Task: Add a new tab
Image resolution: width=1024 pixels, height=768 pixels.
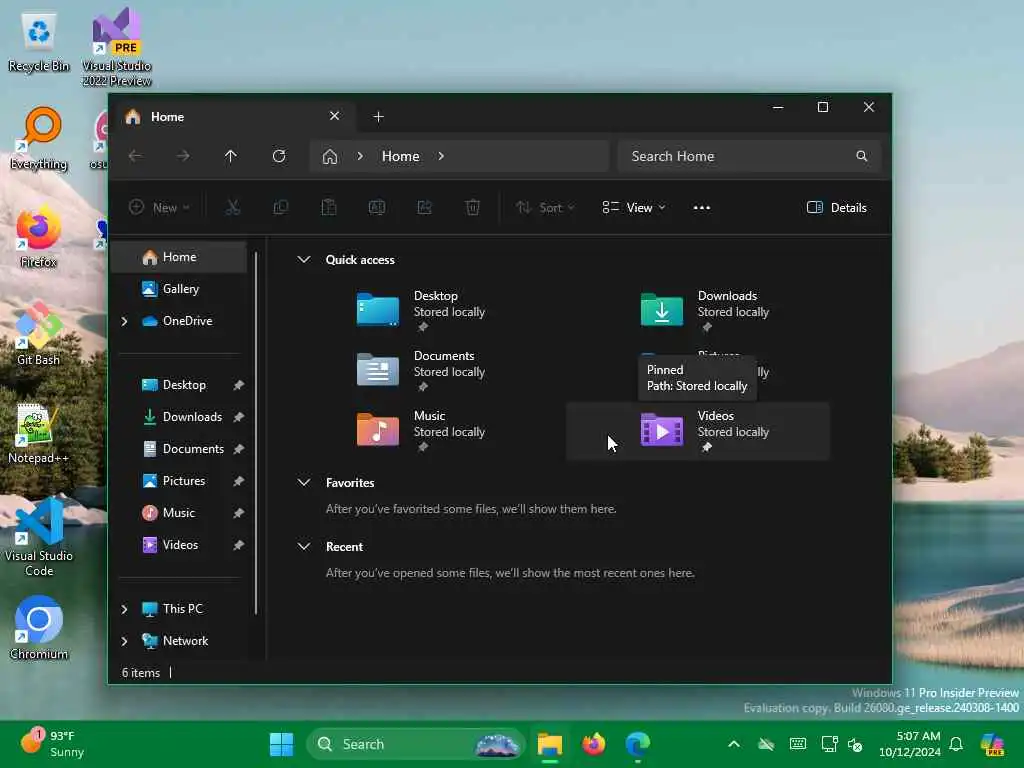Action: pos(378,117)
